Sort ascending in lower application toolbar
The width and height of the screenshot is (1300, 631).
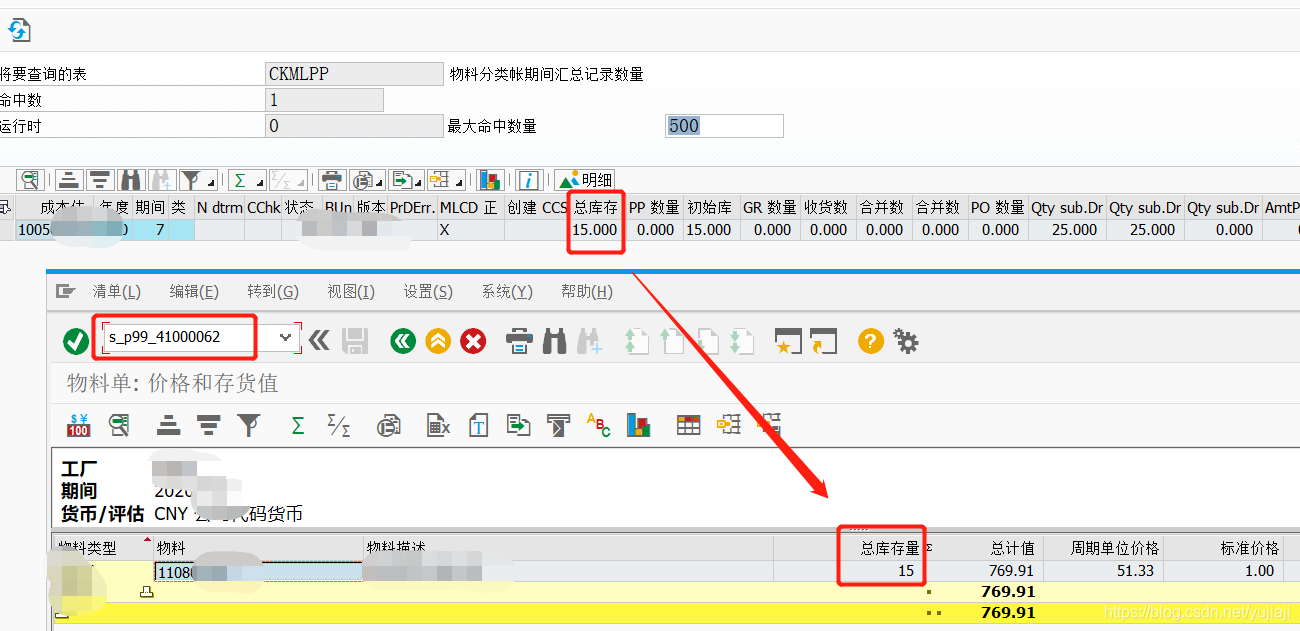point(168,425)
